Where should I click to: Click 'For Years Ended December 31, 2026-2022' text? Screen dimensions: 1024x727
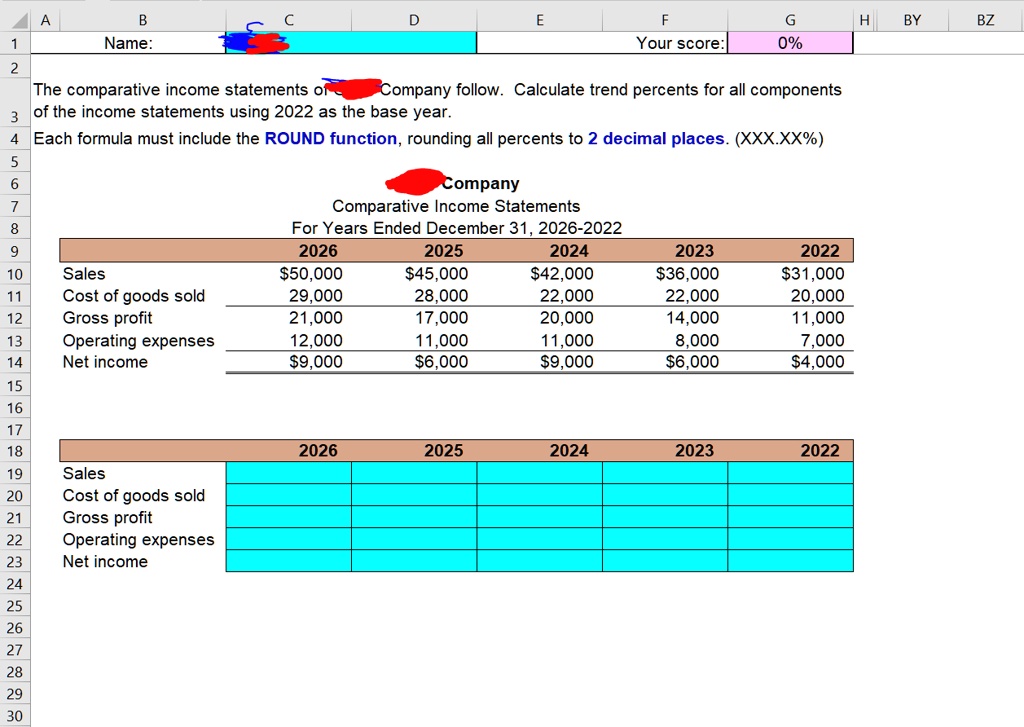[456, 228]
